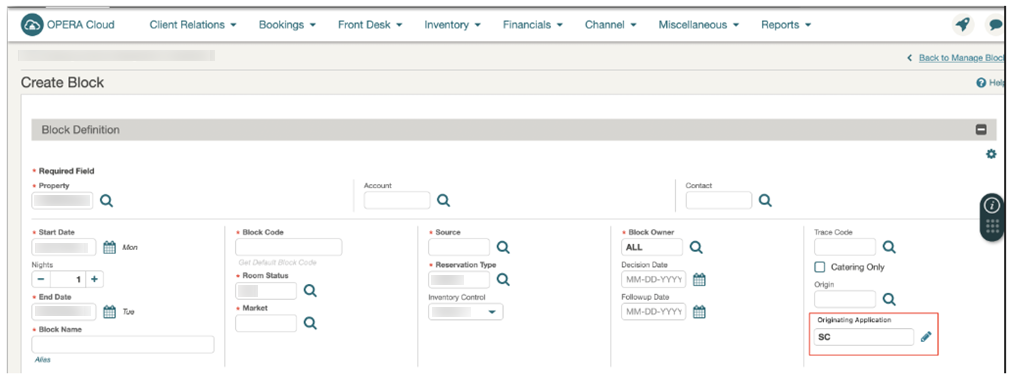Click the Room Status input field
Image resolution: width=1011 pixels, height=384 pixels.
[266, 291]
